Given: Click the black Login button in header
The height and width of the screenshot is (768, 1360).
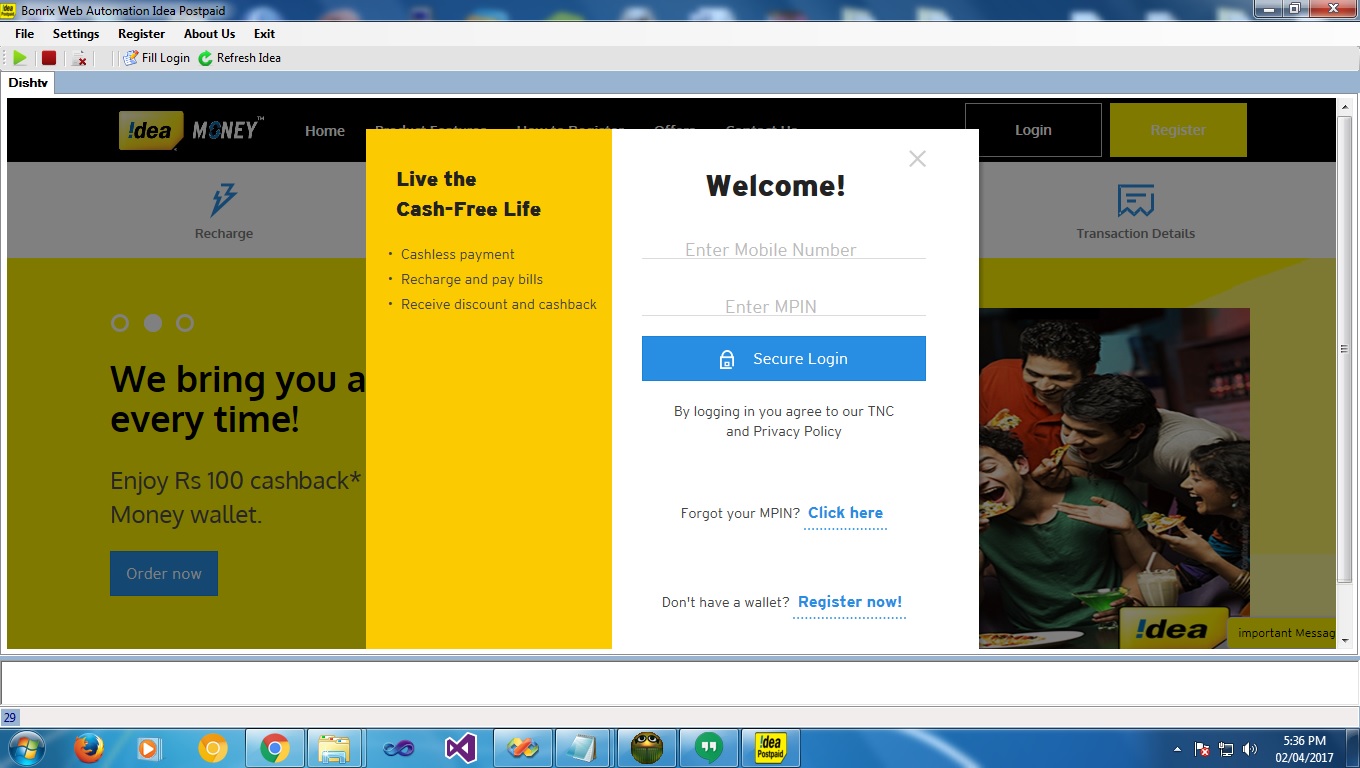Looking at the screenshot, I should (1033, 130).
